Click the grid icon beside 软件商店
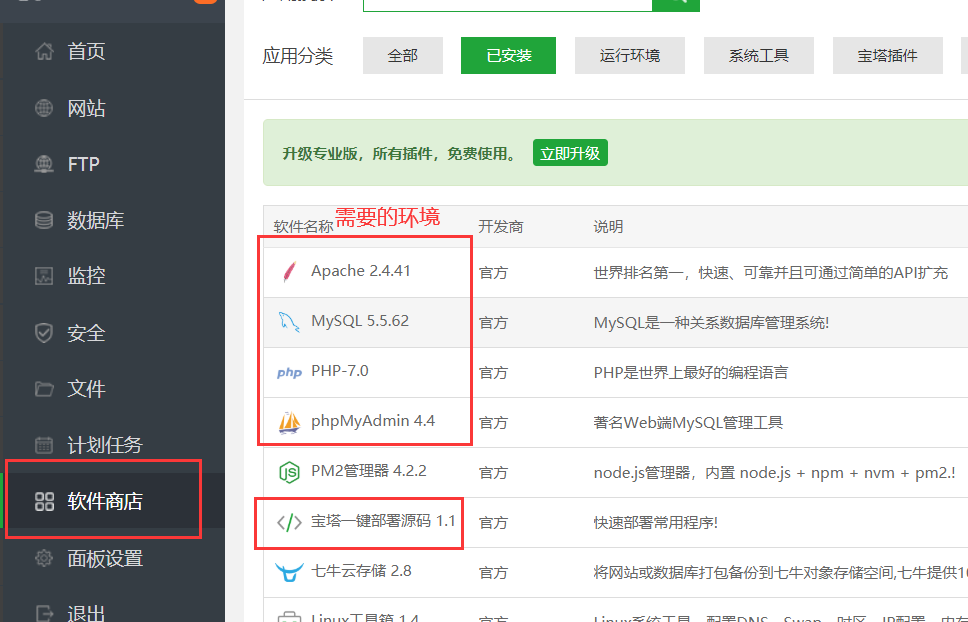 click(44, 502)
